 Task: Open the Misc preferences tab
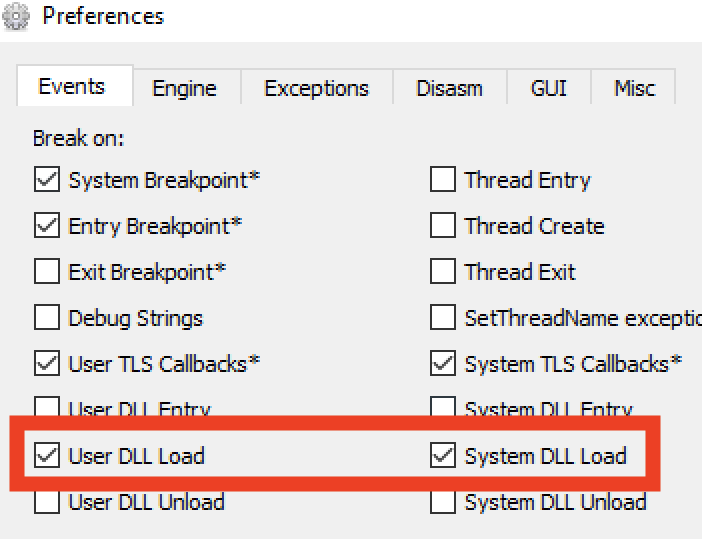(634, 88)
